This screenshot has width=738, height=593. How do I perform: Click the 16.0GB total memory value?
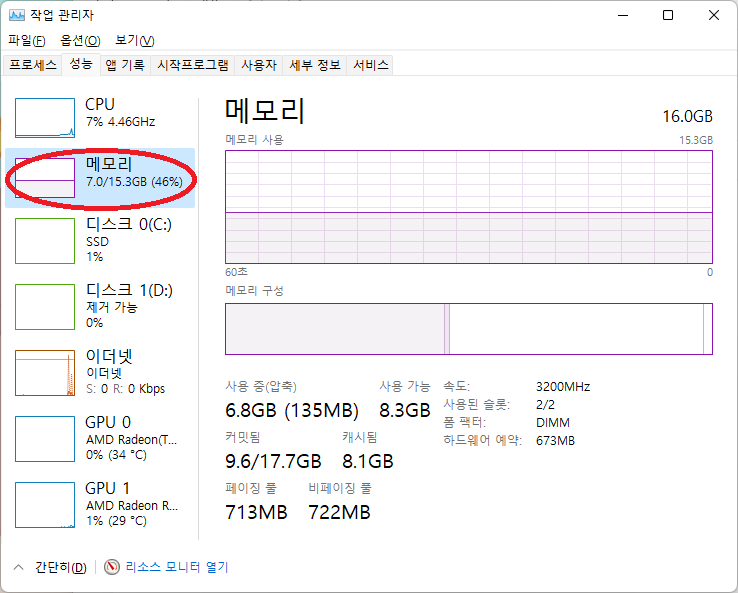688,116
